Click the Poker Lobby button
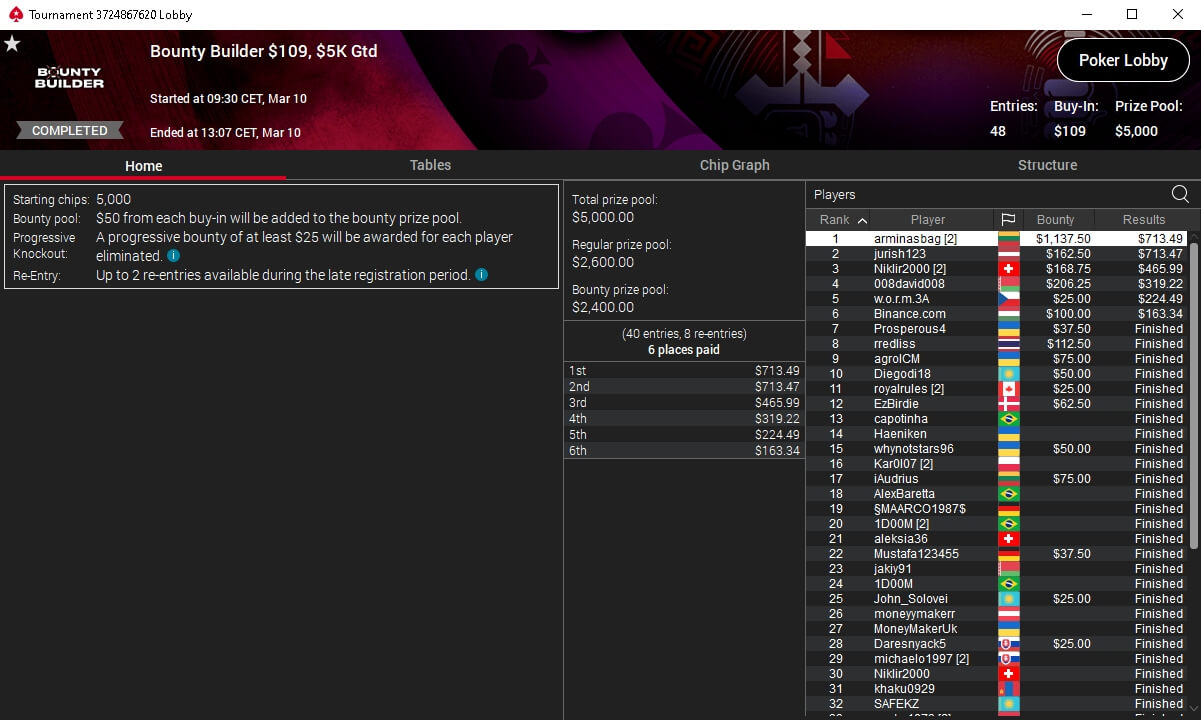 pos(1123,60)
